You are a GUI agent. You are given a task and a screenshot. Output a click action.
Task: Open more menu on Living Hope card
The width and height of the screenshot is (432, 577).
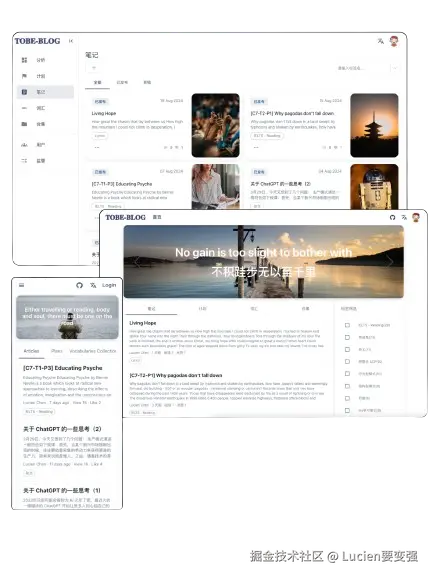click(x=97, y=148)
